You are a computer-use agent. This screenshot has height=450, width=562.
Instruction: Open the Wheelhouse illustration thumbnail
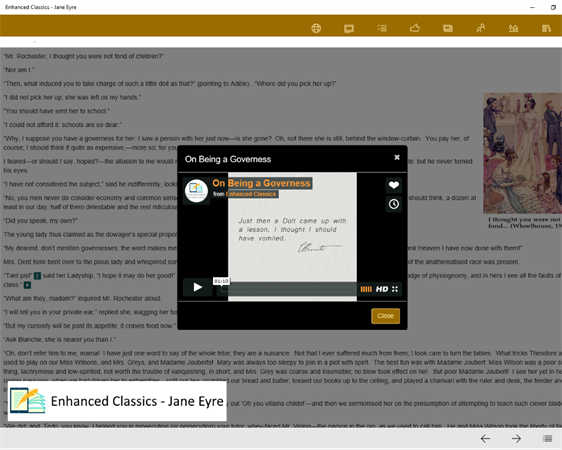point(523,153)
